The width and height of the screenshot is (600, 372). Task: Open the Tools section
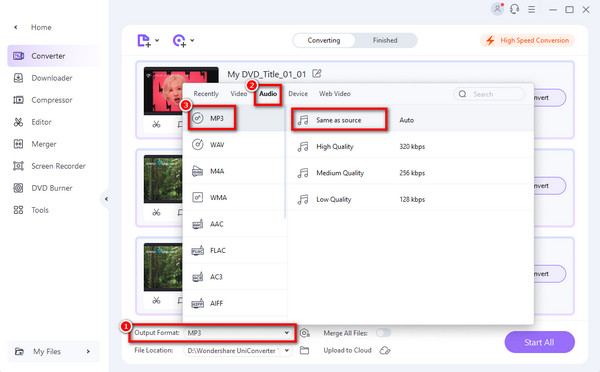click(x=40, y=210)
